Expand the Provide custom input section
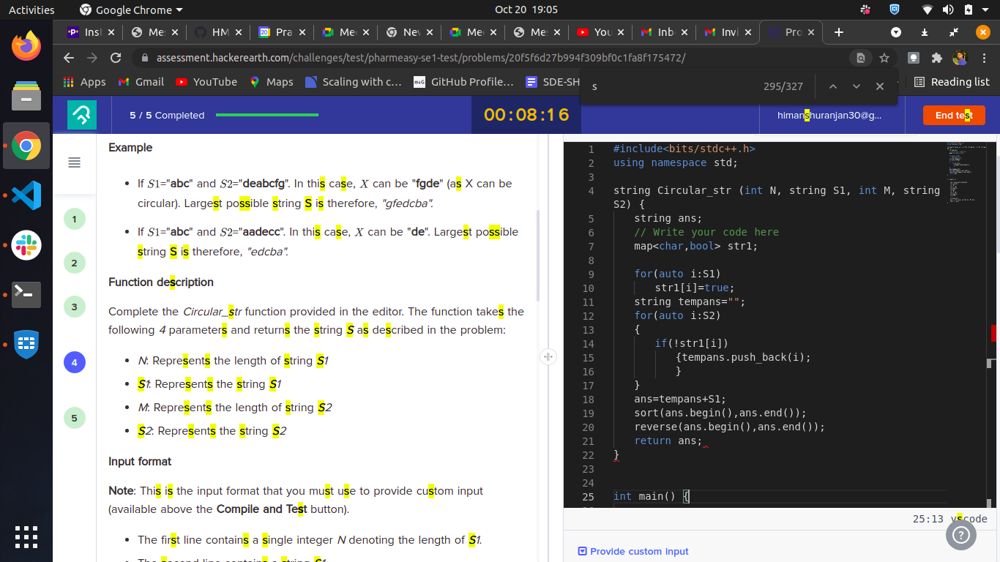 [633, 551]
